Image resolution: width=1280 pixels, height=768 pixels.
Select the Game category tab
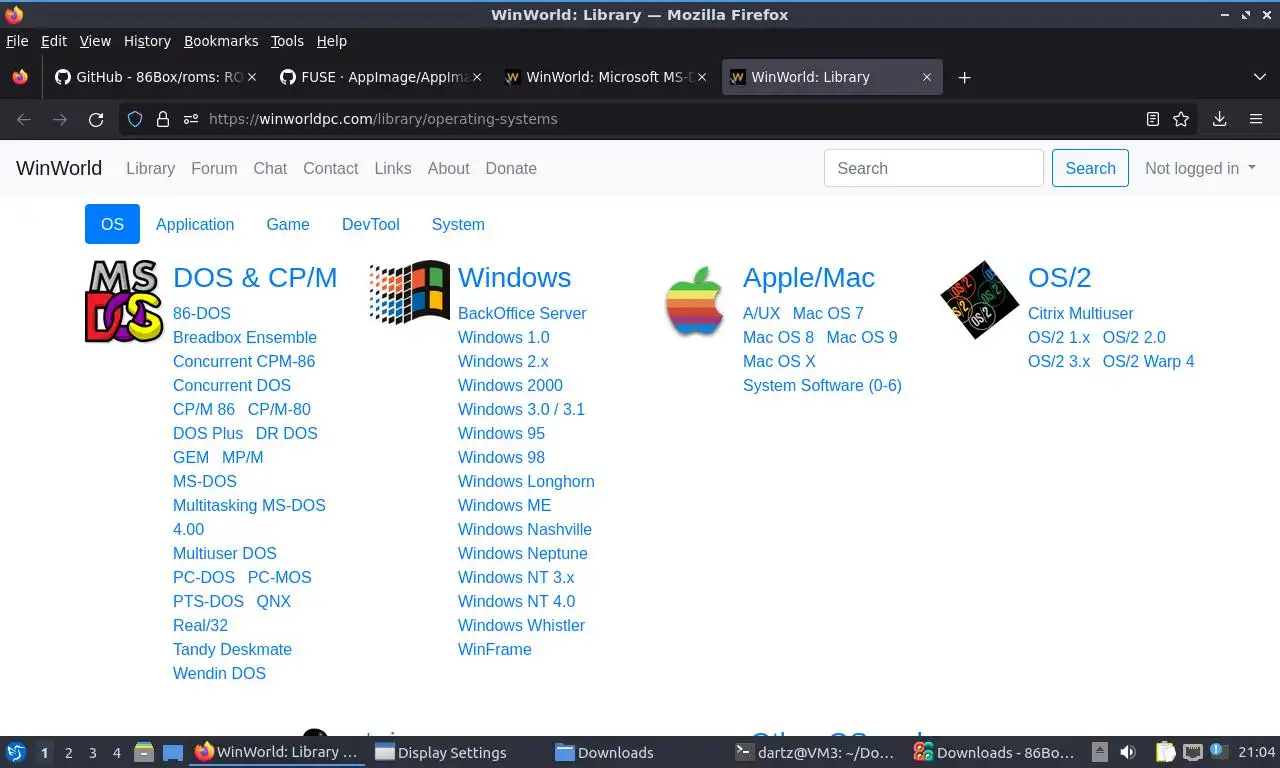(x=288, y=224)
